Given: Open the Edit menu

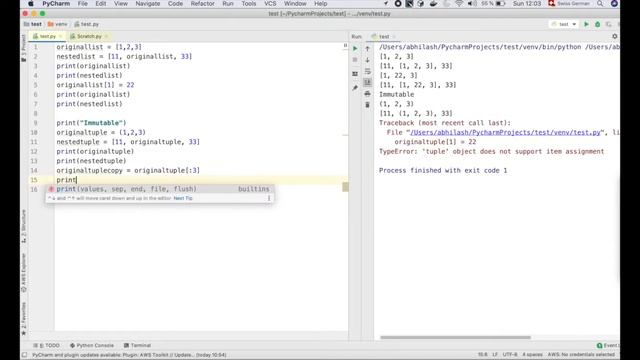Looking at the screenshot, I should (100, 4).
